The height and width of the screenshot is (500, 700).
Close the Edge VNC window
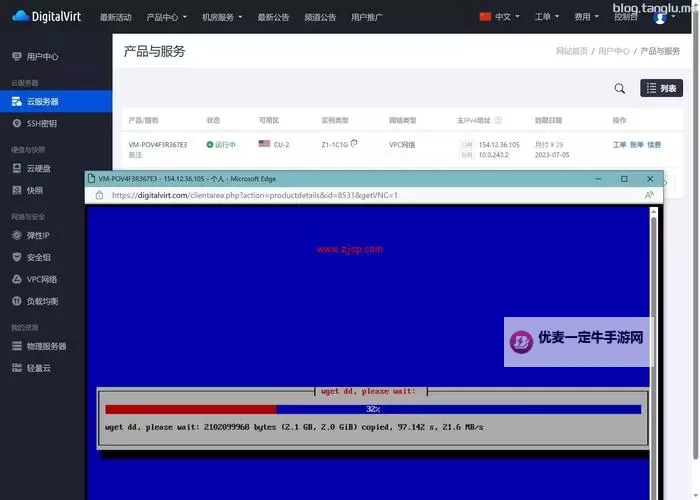click(650, 179)
